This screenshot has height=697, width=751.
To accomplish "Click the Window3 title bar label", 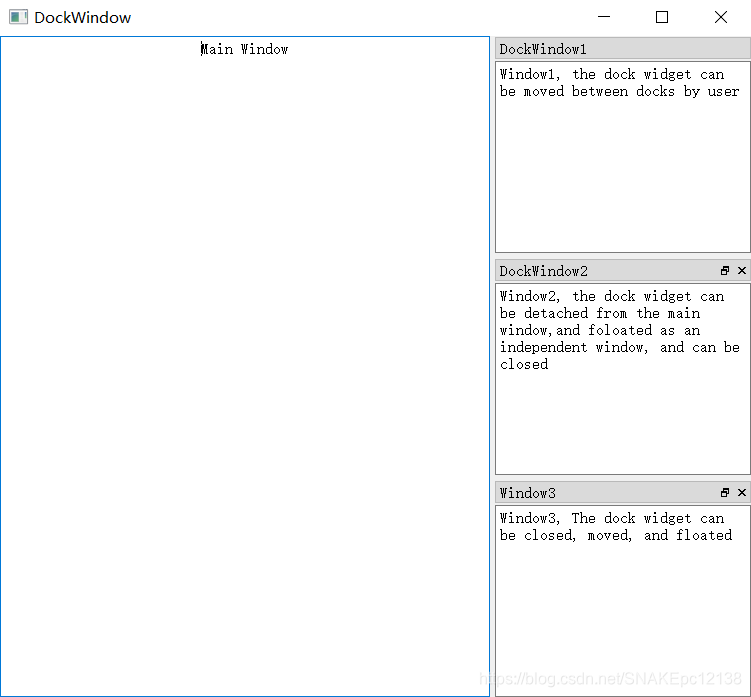I will 527,493.
